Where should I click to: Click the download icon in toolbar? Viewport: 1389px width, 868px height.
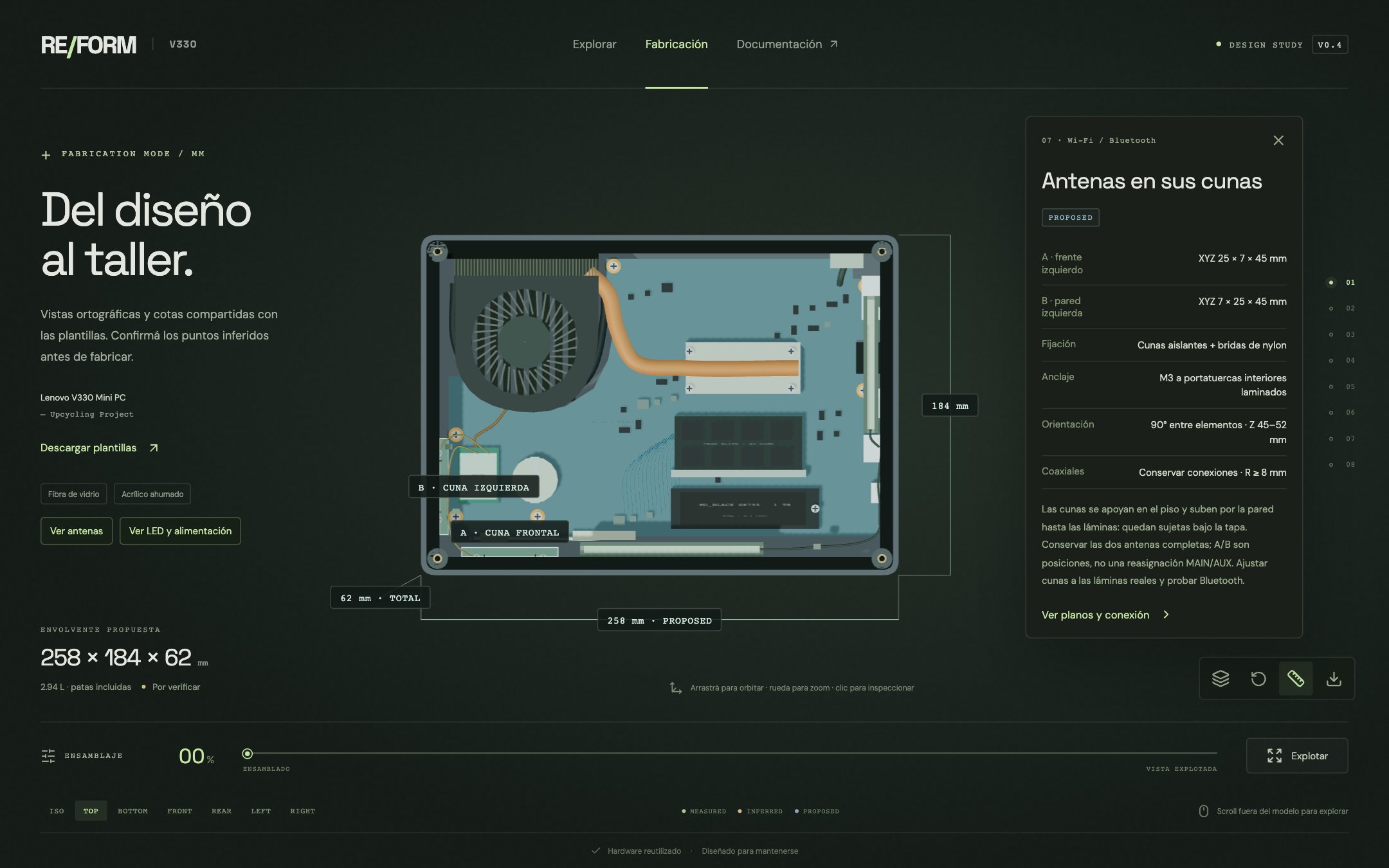tap(1334, 678)
